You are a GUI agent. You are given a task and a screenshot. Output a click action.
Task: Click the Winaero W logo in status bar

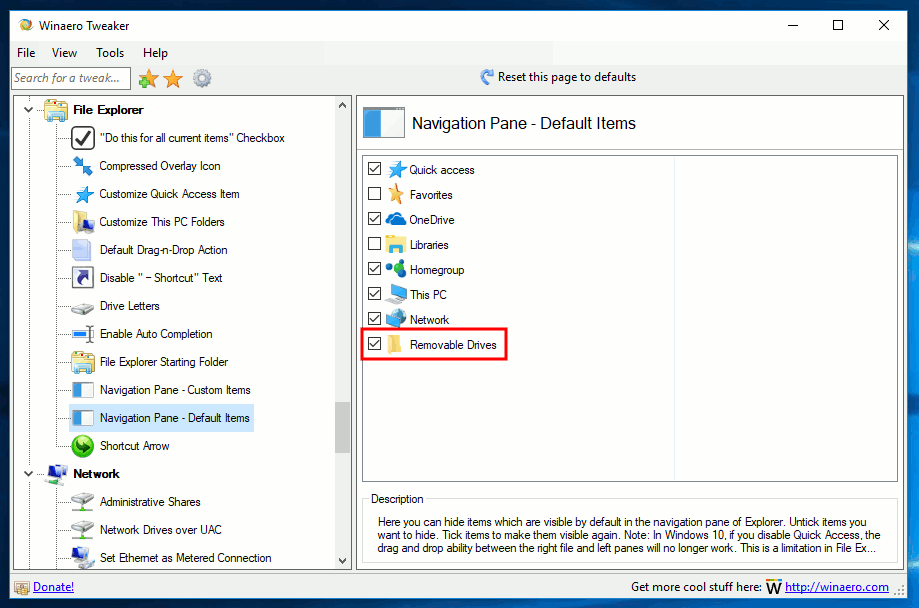pos(774,587)
